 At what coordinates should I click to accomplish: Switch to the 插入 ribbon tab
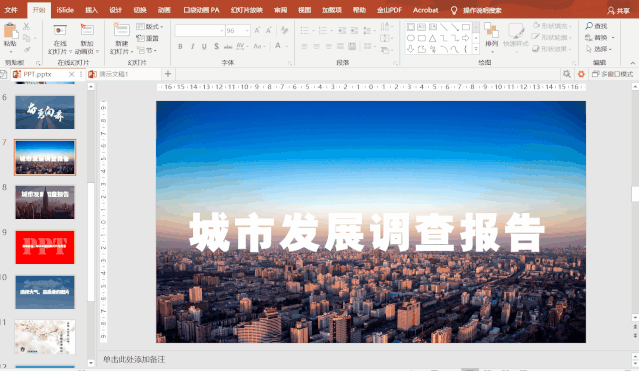click(91, 10)
